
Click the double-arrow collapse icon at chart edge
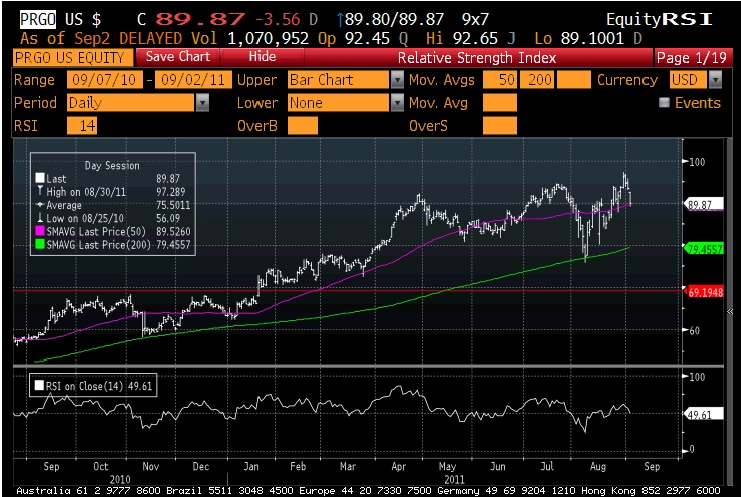point(730,311)
